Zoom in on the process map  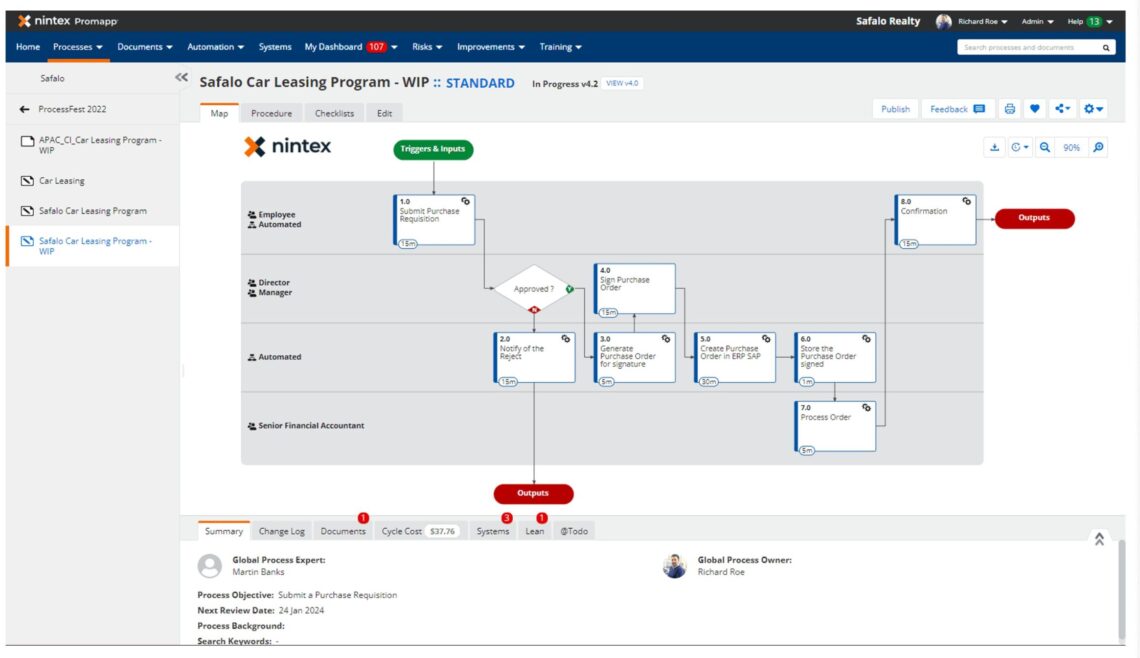(x=1098, y=148)
